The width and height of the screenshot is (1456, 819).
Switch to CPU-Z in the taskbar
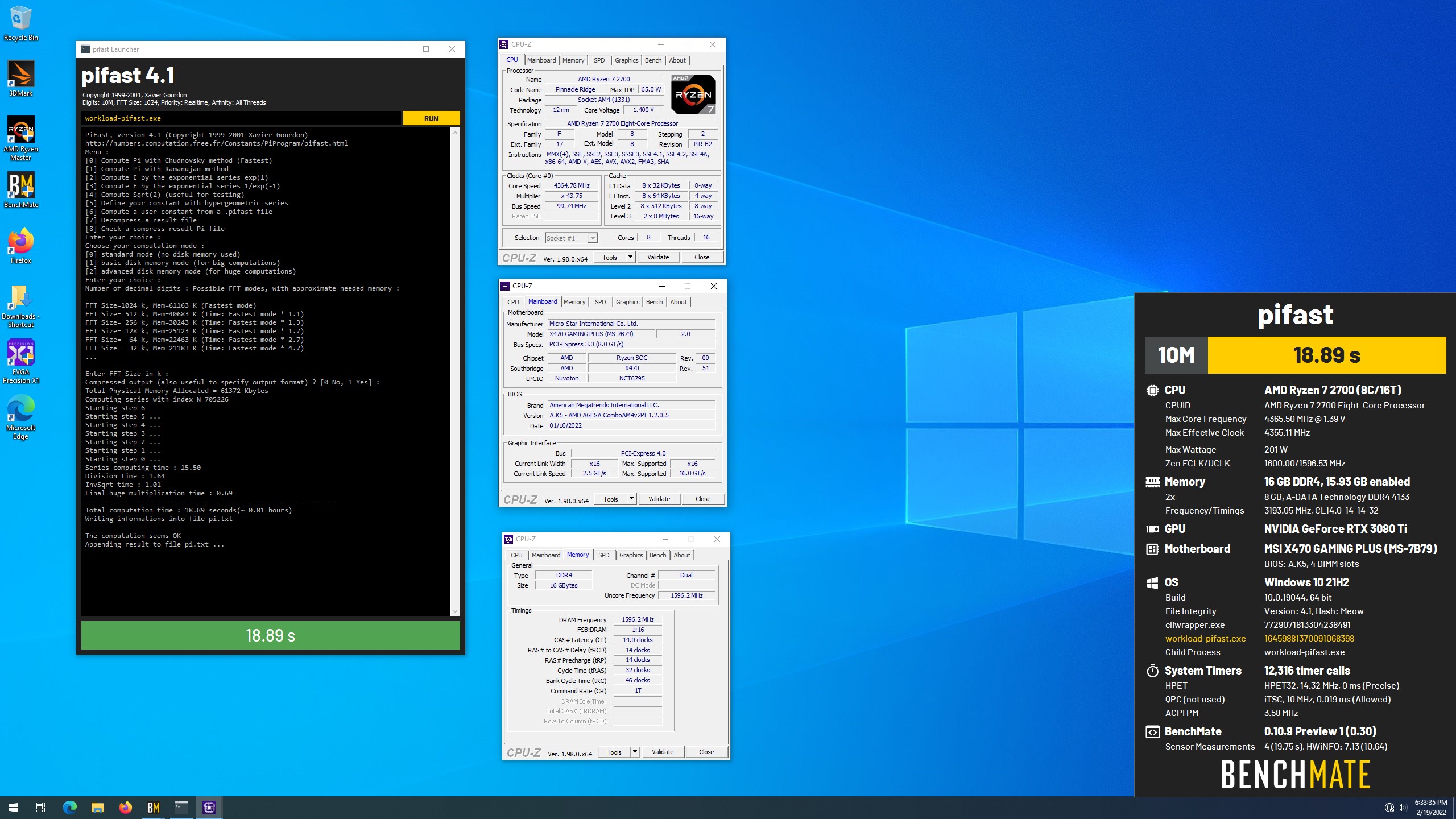(209, 807)
